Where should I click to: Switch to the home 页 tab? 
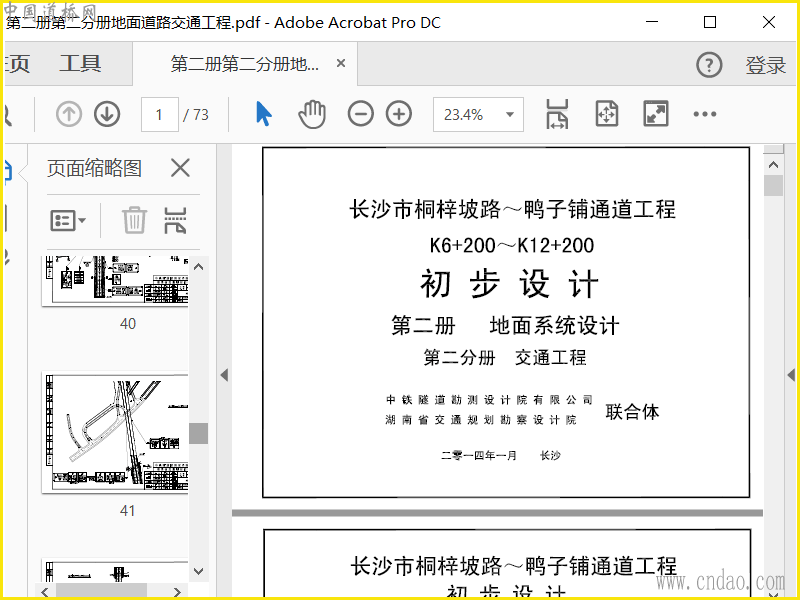tap(16, 64)
